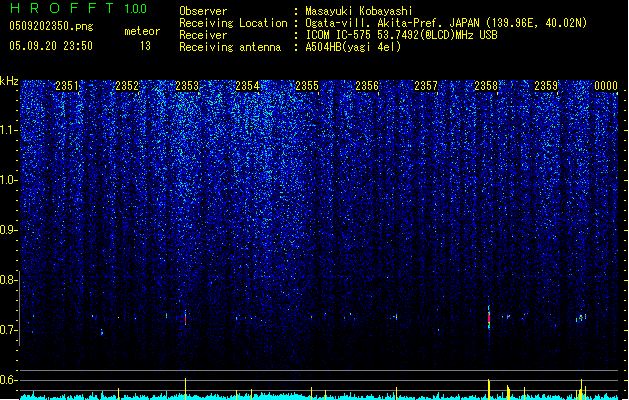Click the Observer label
Screen dimensions: 629x400
point(203,11)
